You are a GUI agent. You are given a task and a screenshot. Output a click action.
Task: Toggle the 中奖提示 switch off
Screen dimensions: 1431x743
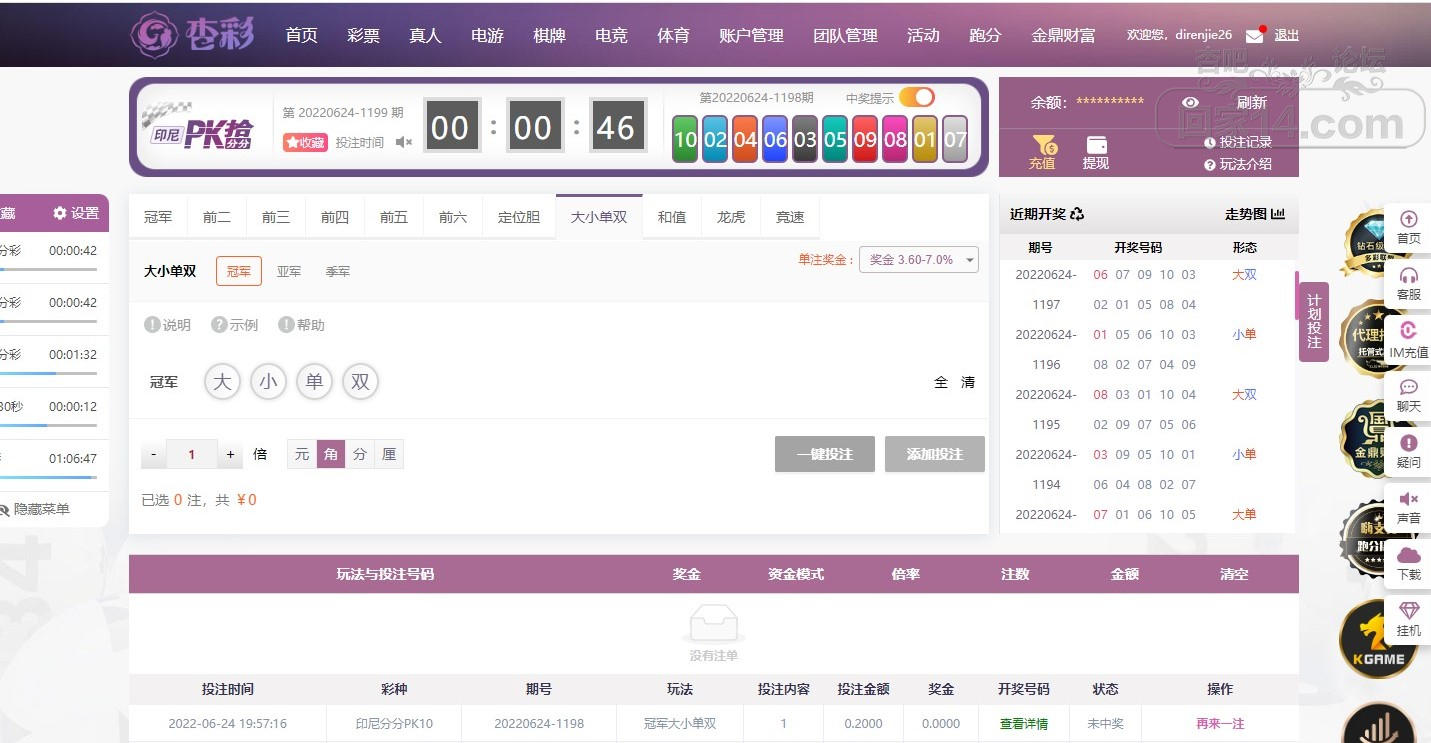(x=917, y=97)
